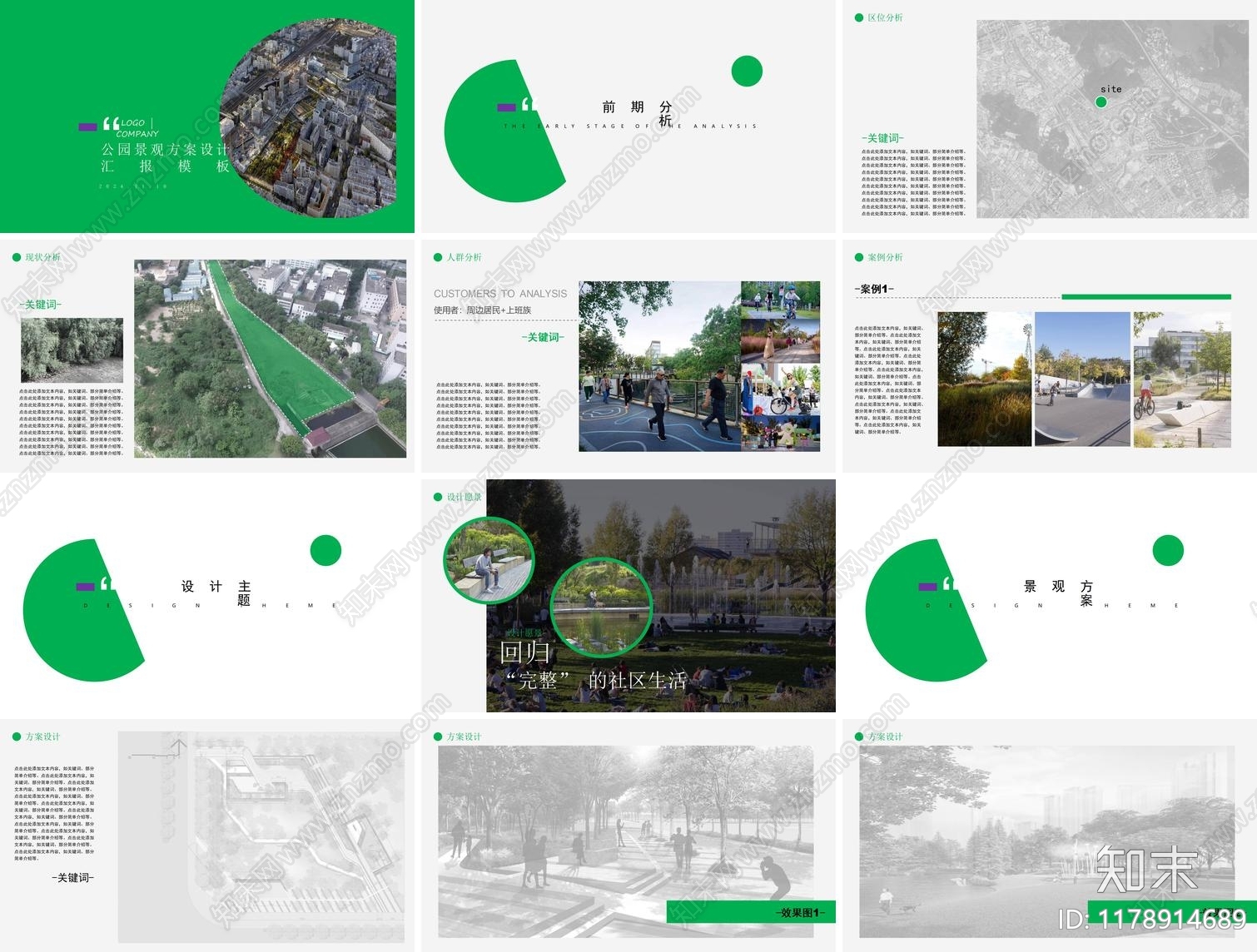The width and height of the screenshot is (1257, 952).
Task: Select the '景观方案' section title
Action: pos(1058,592)
